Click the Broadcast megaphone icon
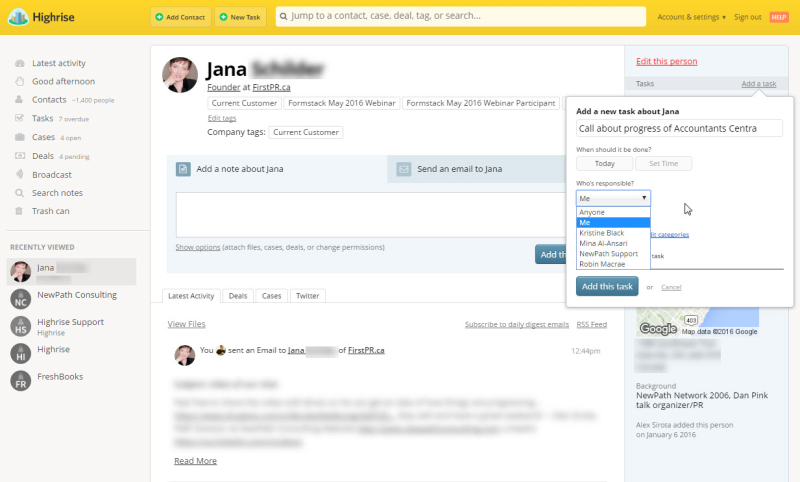 19,174
